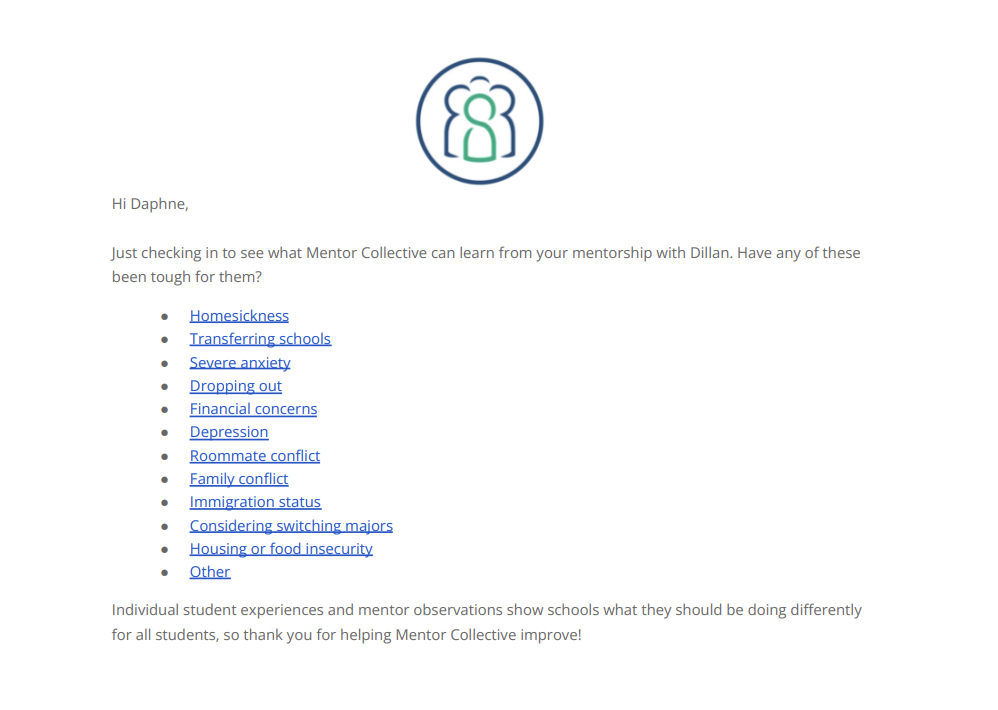Click the Other link
This screenshot has height=710, width=998.
(210, 572)
